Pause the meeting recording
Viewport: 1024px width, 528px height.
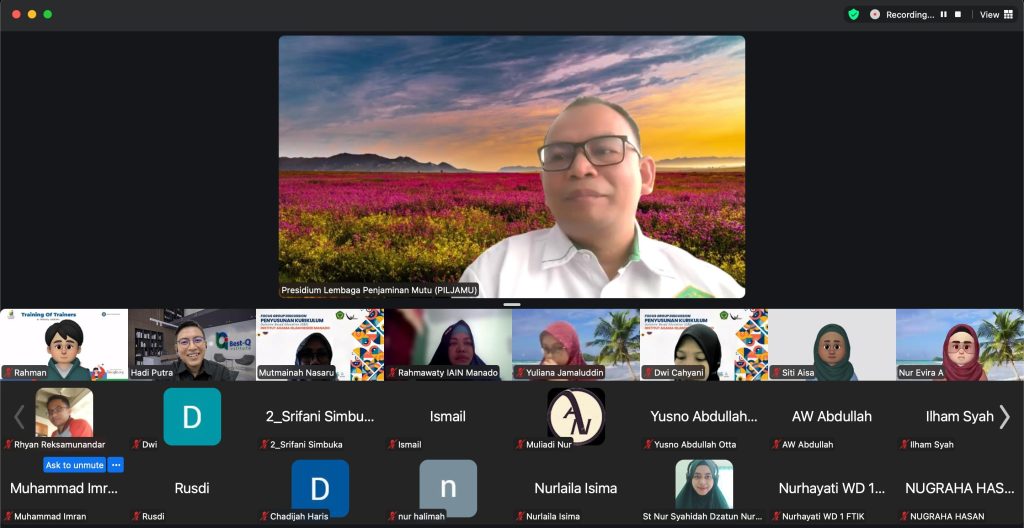click(x=943, y=14)
